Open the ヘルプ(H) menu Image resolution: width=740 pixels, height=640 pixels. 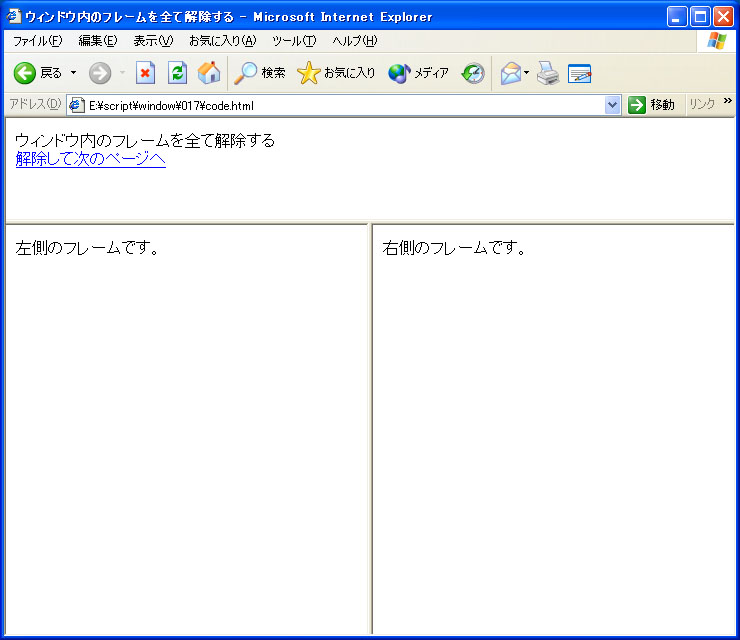[354, 41]
